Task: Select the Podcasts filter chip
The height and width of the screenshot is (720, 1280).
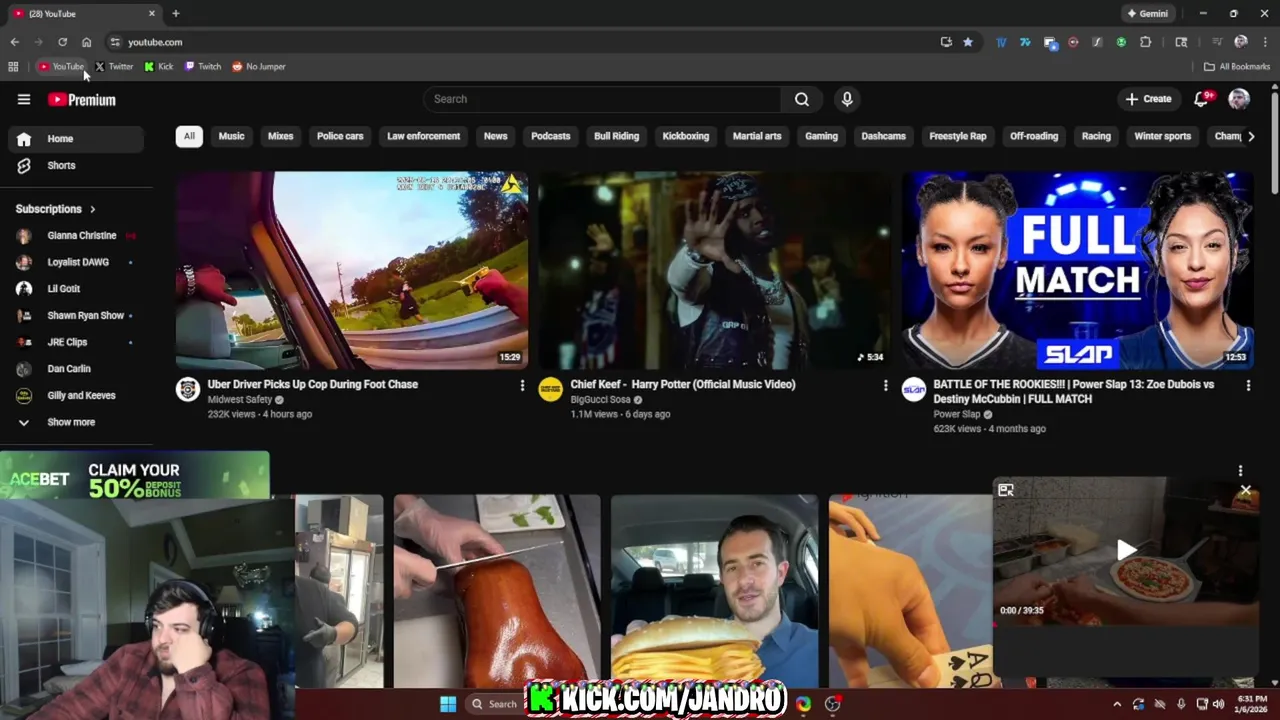Action: click(x=551, y=136)
